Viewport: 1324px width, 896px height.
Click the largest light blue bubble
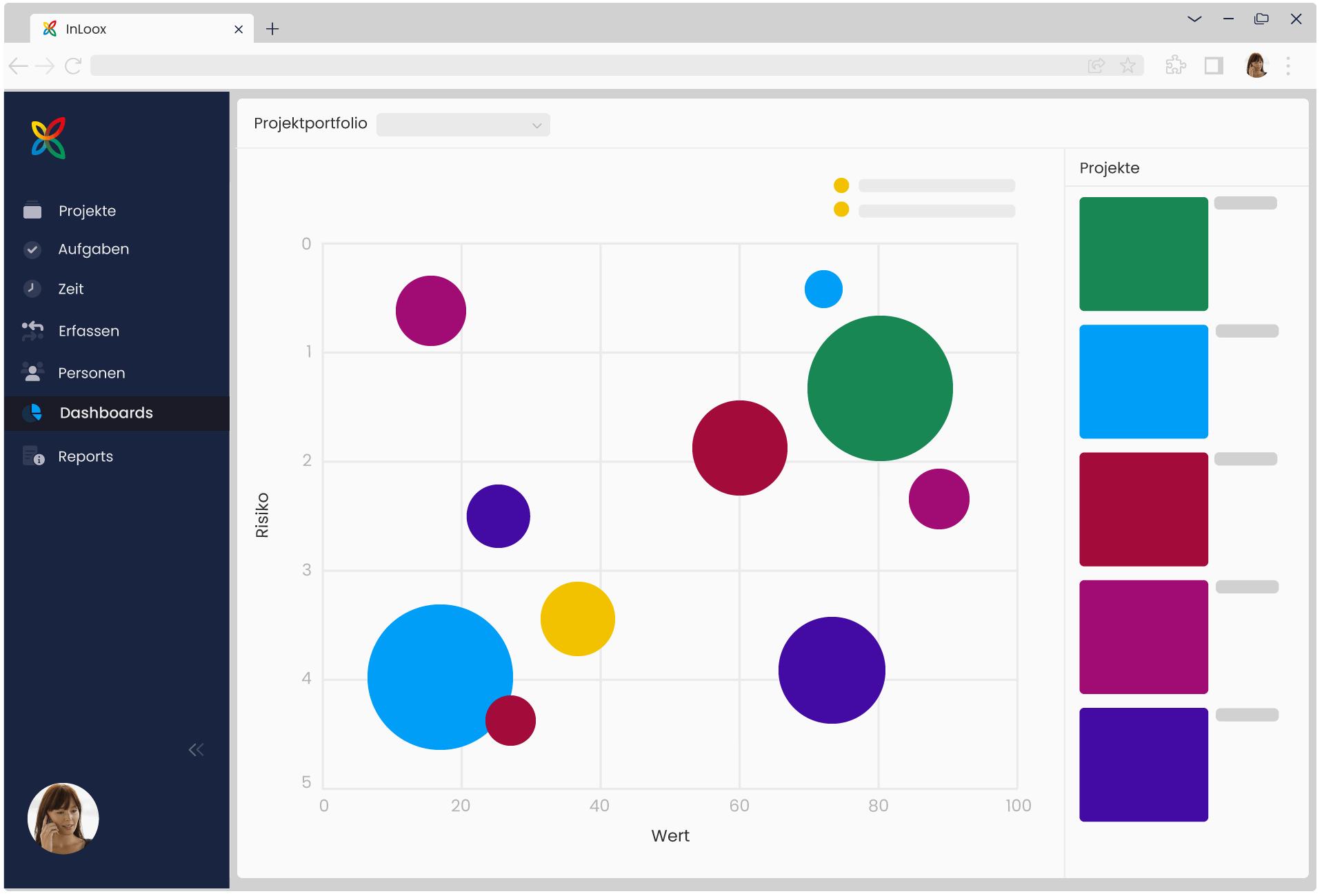(440, 678)
